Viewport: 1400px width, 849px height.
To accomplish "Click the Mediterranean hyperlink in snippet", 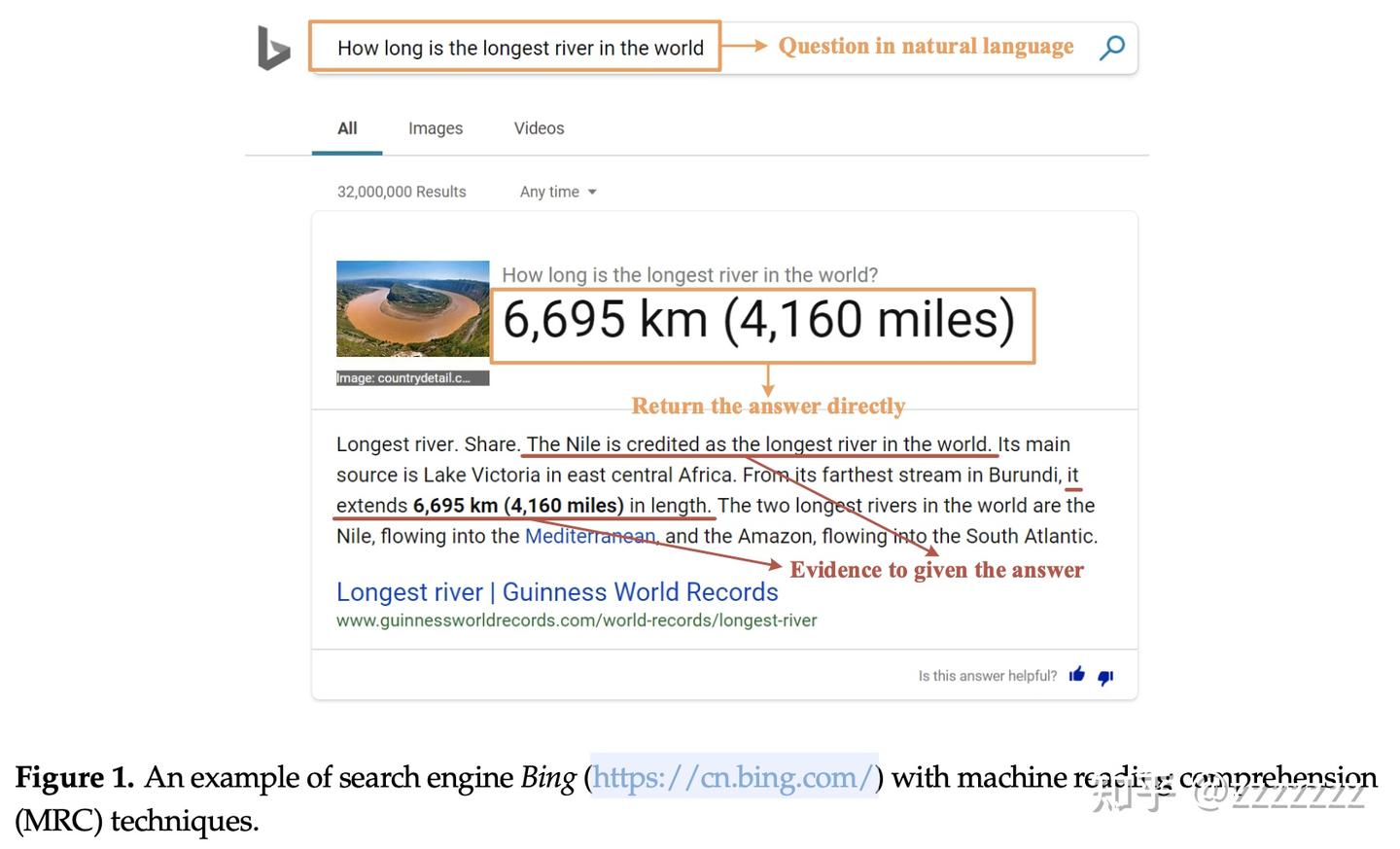I will 589,536.
